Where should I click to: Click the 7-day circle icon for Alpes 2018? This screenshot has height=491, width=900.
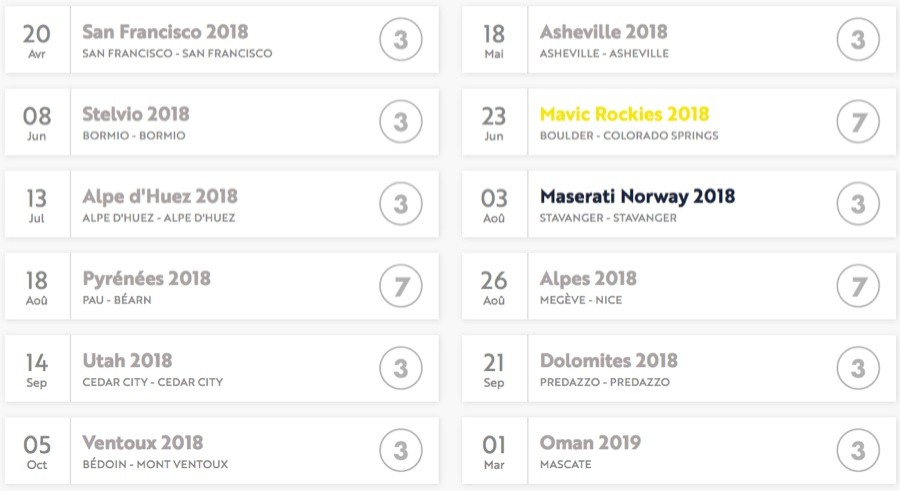click(x=858, y=286)
